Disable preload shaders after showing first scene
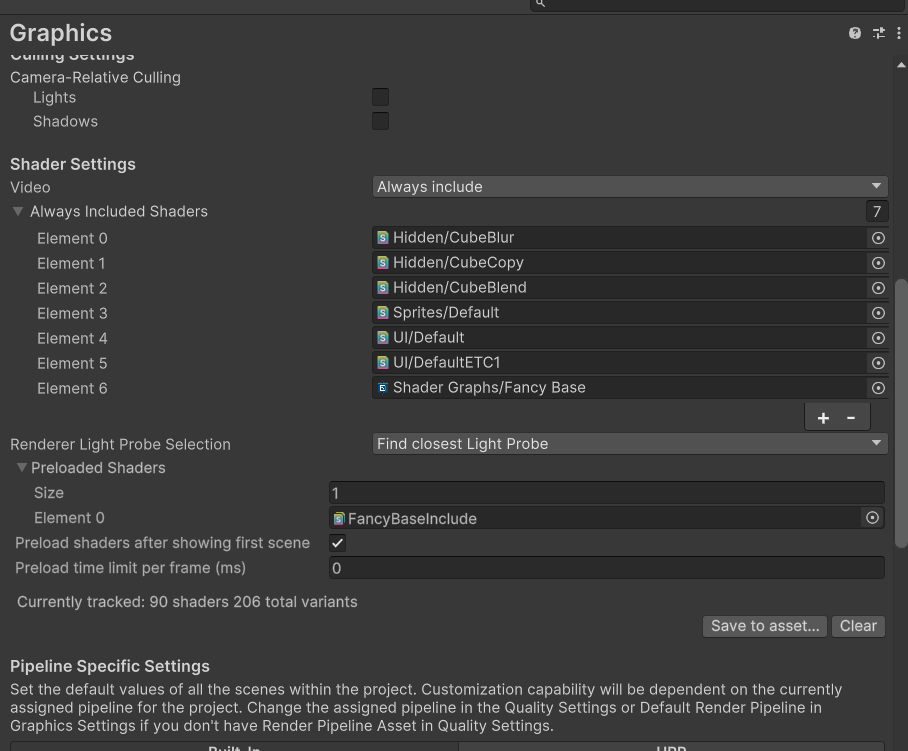 pos(337,542)
